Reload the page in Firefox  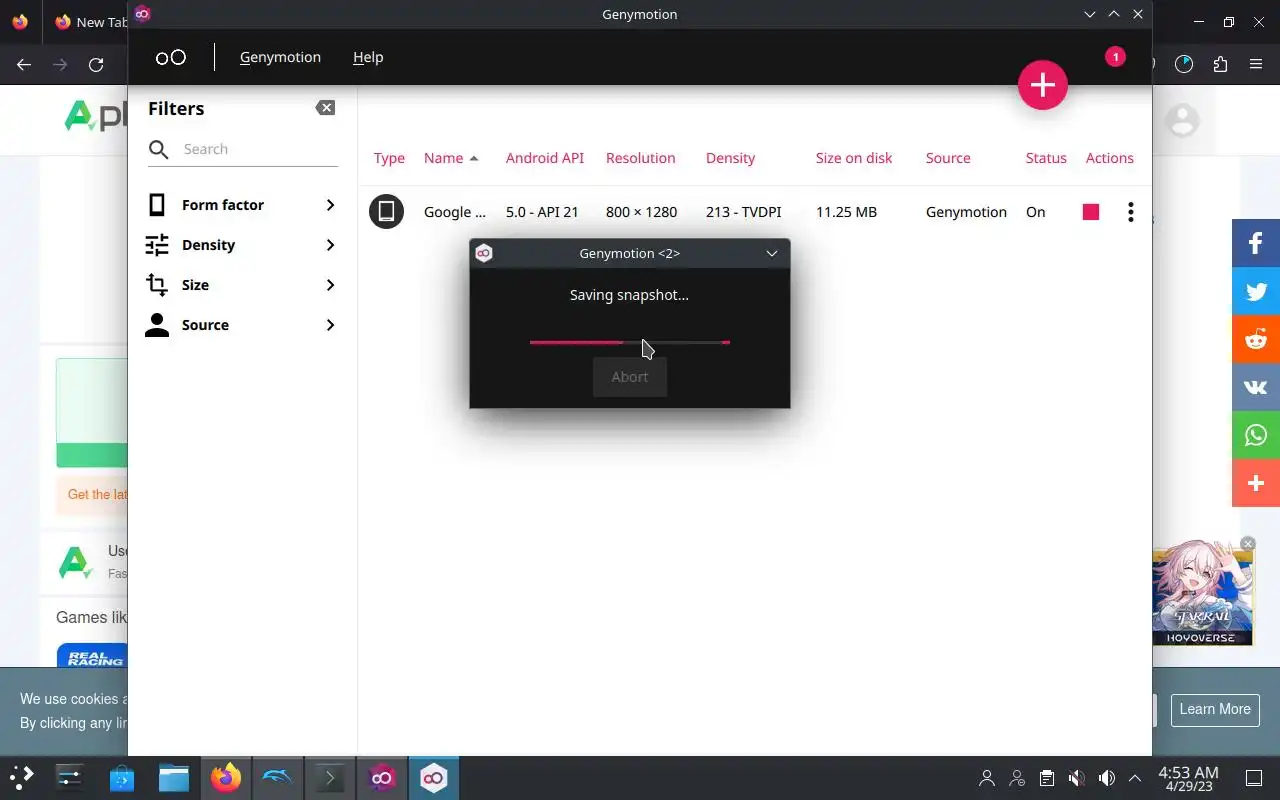point(96,65)
